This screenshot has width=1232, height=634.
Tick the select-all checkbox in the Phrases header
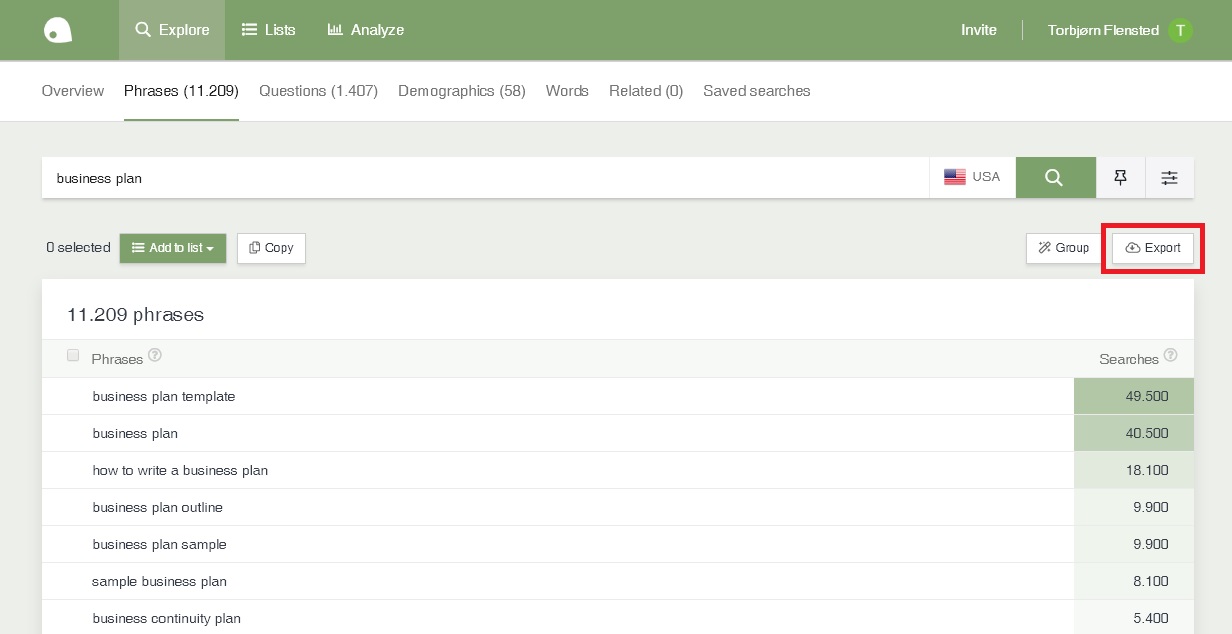point(73,355)
